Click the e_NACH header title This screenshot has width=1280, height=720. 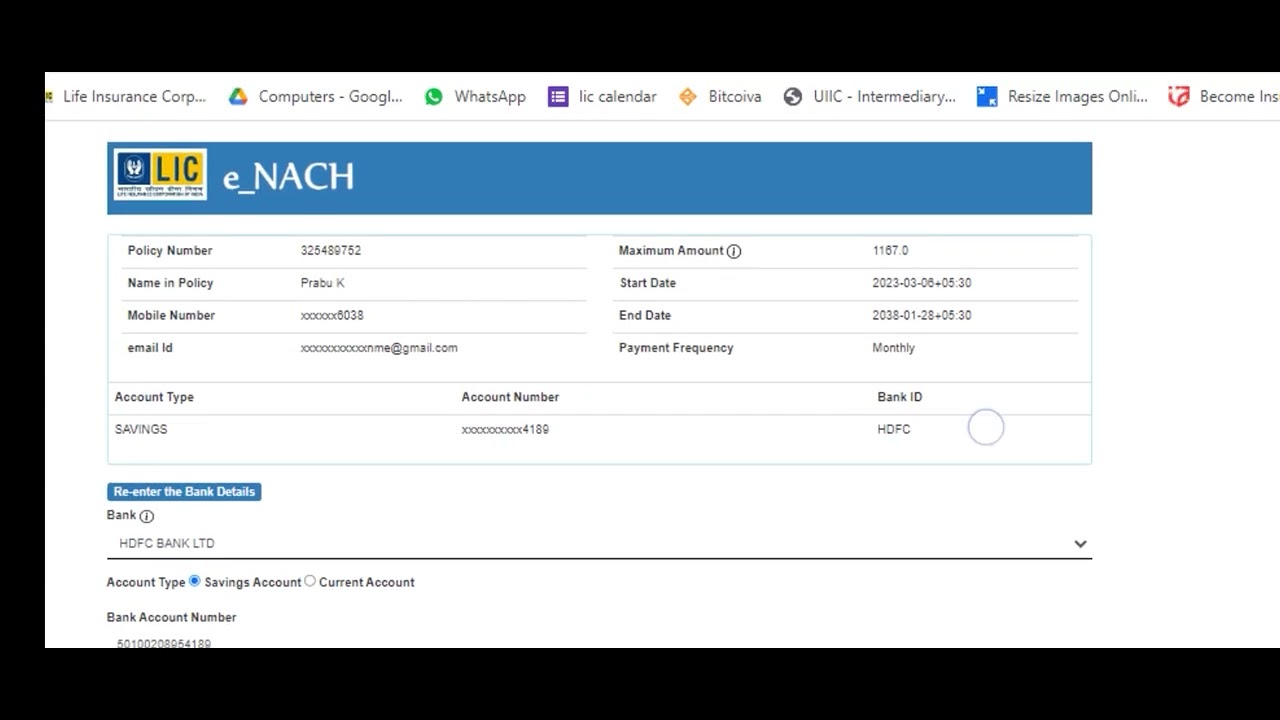click(x=288, y=177)
